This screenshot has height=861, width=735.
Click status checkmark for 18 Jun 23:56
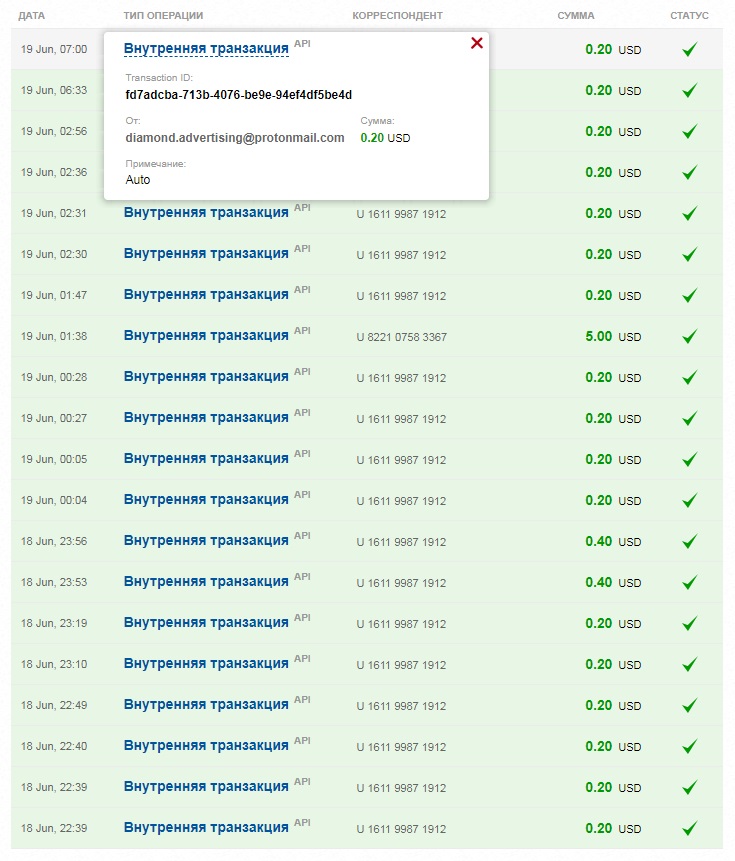click(689, 541)
